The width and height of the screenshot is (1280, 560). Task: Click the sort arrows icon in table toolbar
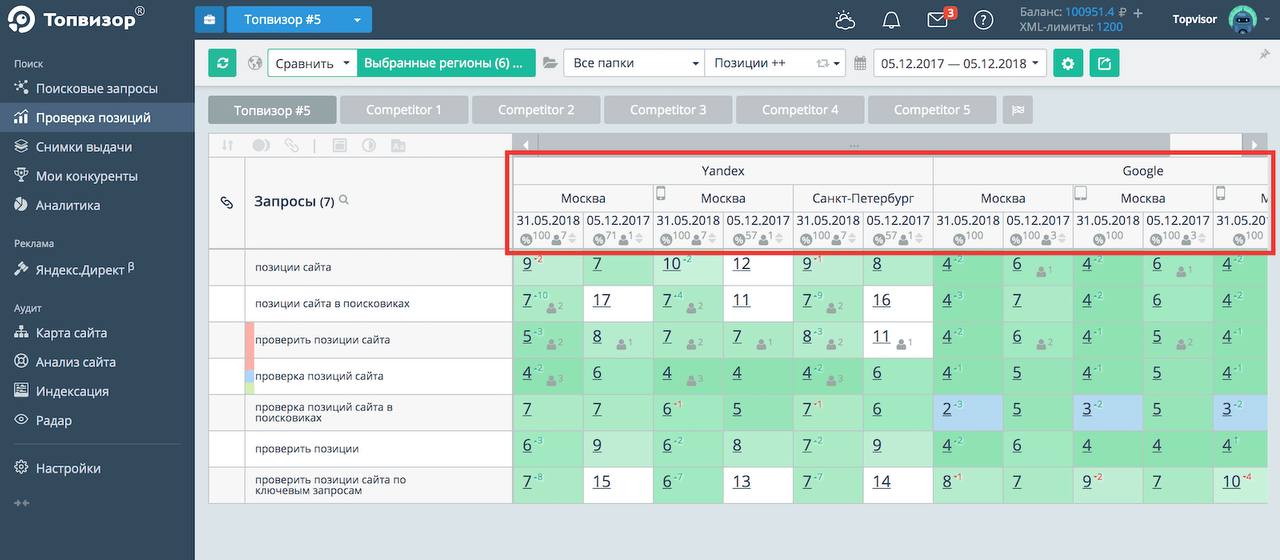point(227,145)
